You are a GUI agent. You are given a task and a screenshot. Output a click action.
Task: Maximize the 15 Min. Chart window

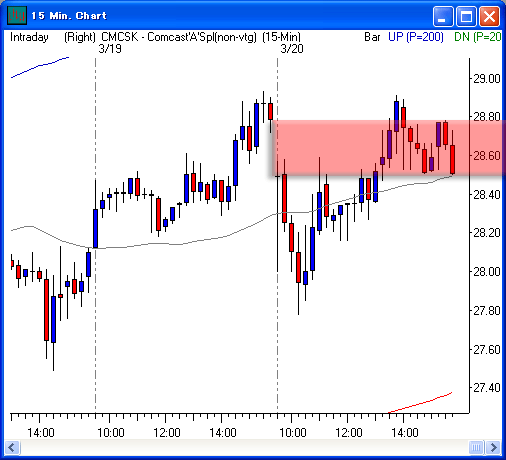pos(466,16)
